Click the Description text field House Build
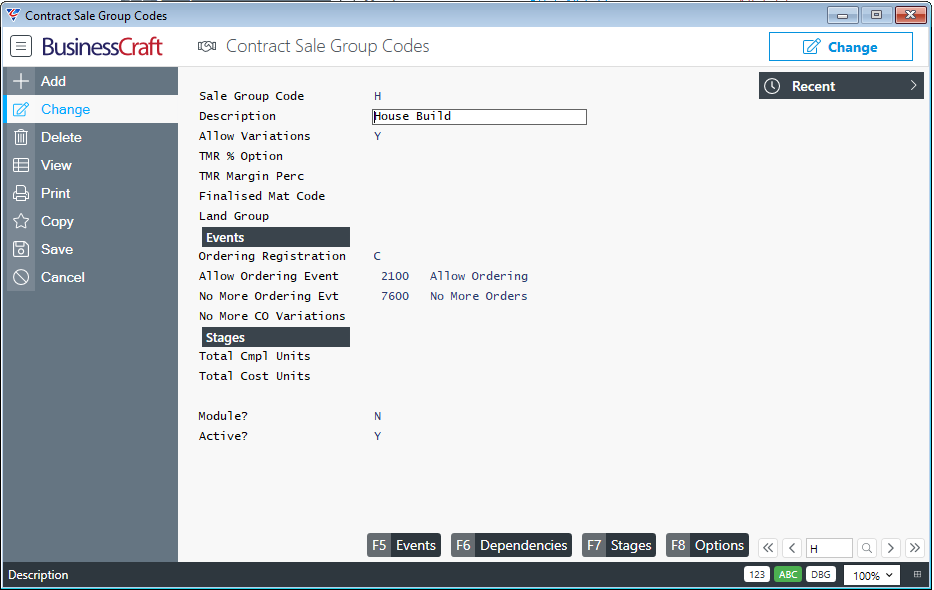 point(480,117)
